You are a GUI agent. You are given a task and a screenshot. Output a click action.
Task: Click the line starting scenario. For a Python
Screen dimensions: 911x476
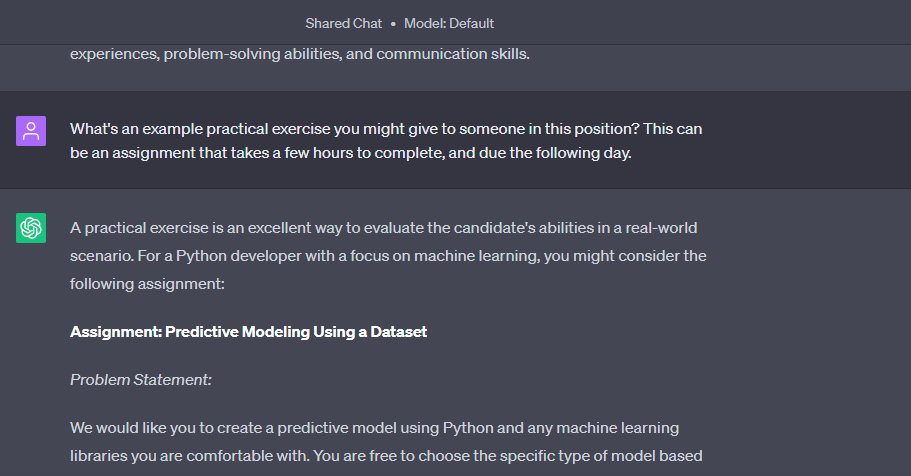[x=388, y=256]
